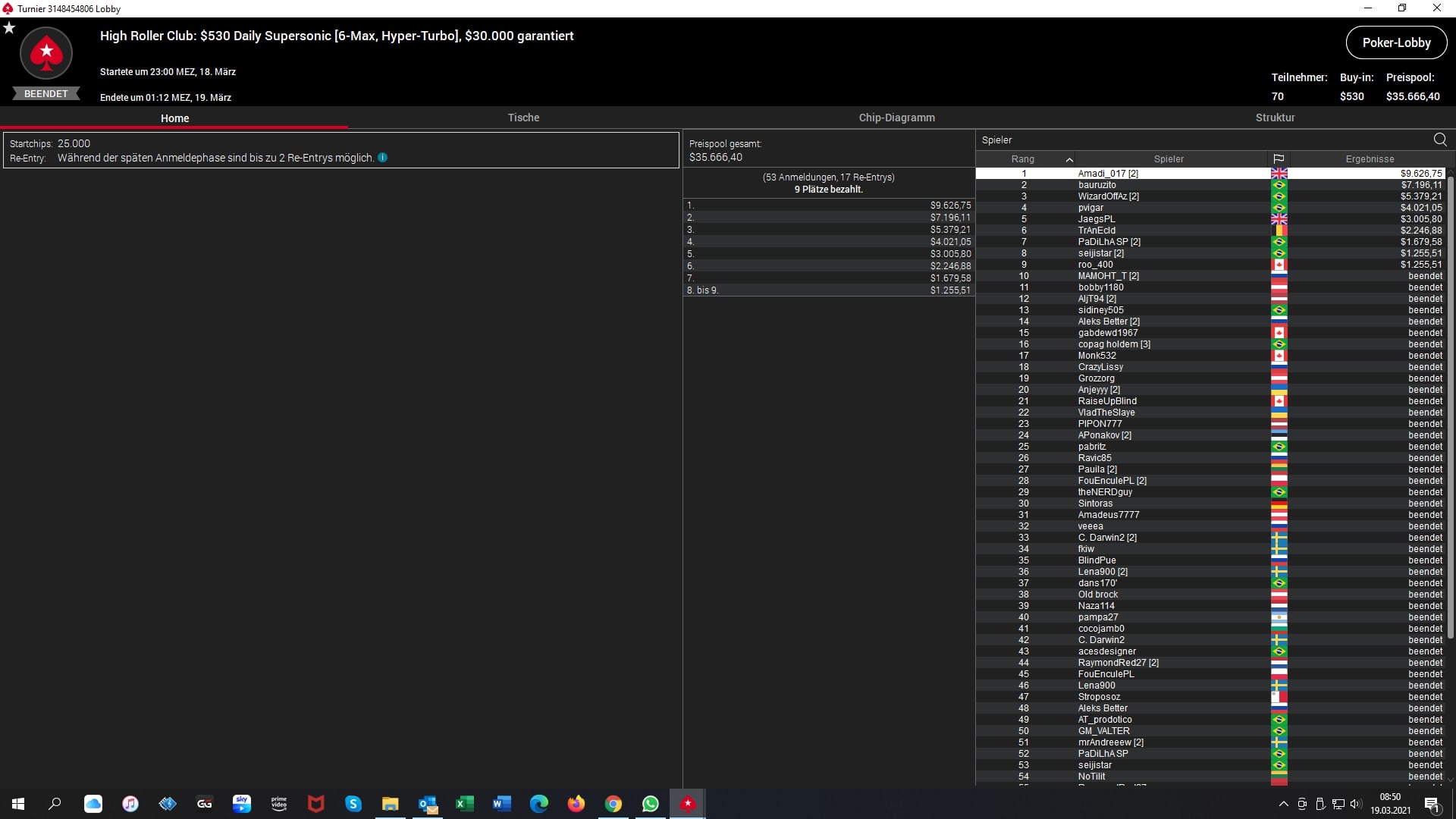Click the Re-Entry info icon
Screen dimensions: 1456x819
[383, 158]
